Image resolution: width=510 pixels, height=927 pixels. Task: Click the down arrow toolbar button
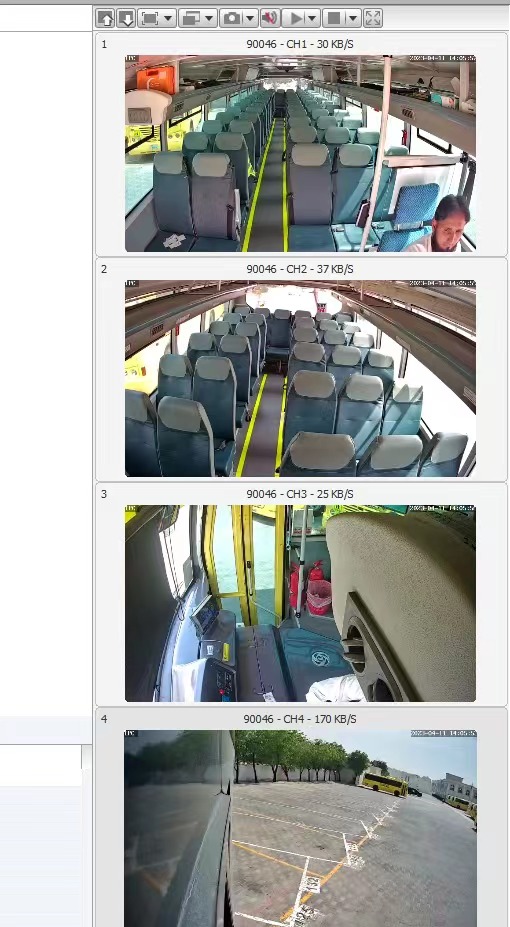pyautogui.click(x=126, y=18)
